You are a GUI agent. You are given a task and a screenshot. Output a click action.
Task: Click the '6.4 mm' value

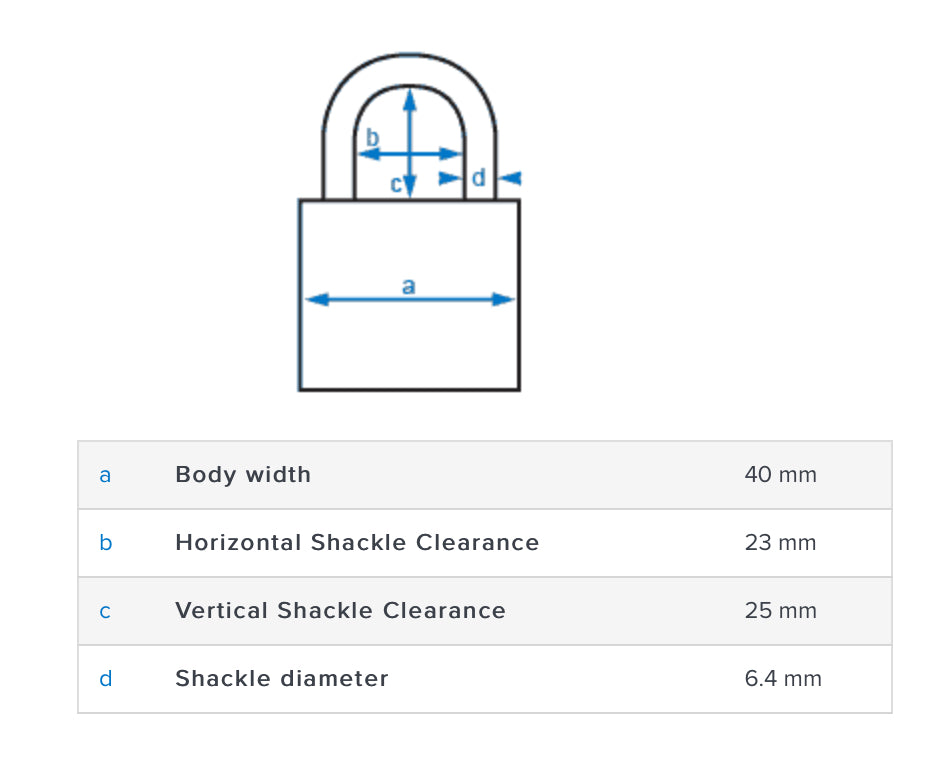[783, 679]
